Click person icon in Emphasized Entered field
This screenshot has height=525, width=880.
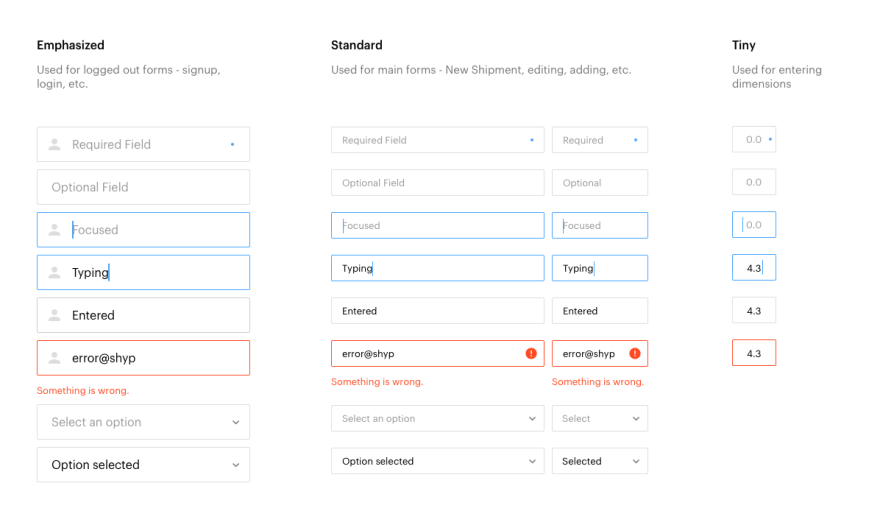[54, 315]
